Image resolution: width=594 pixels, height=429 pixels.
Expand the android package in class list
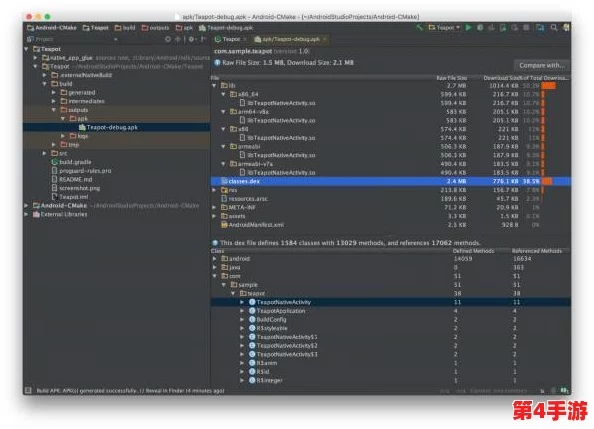[214, 258]
